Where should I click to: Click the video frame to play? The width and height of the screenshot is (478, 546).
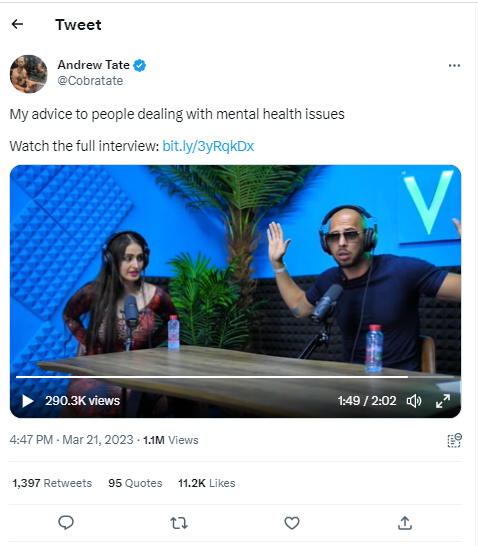coord(235,272)
